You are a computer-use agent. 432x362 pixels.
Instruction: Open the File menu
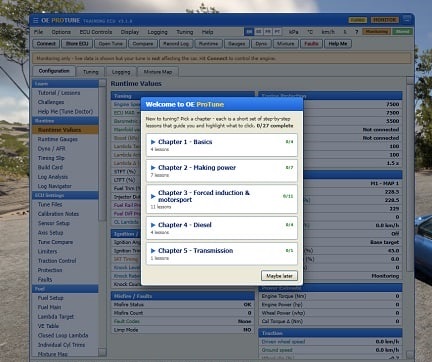point(38,32)
